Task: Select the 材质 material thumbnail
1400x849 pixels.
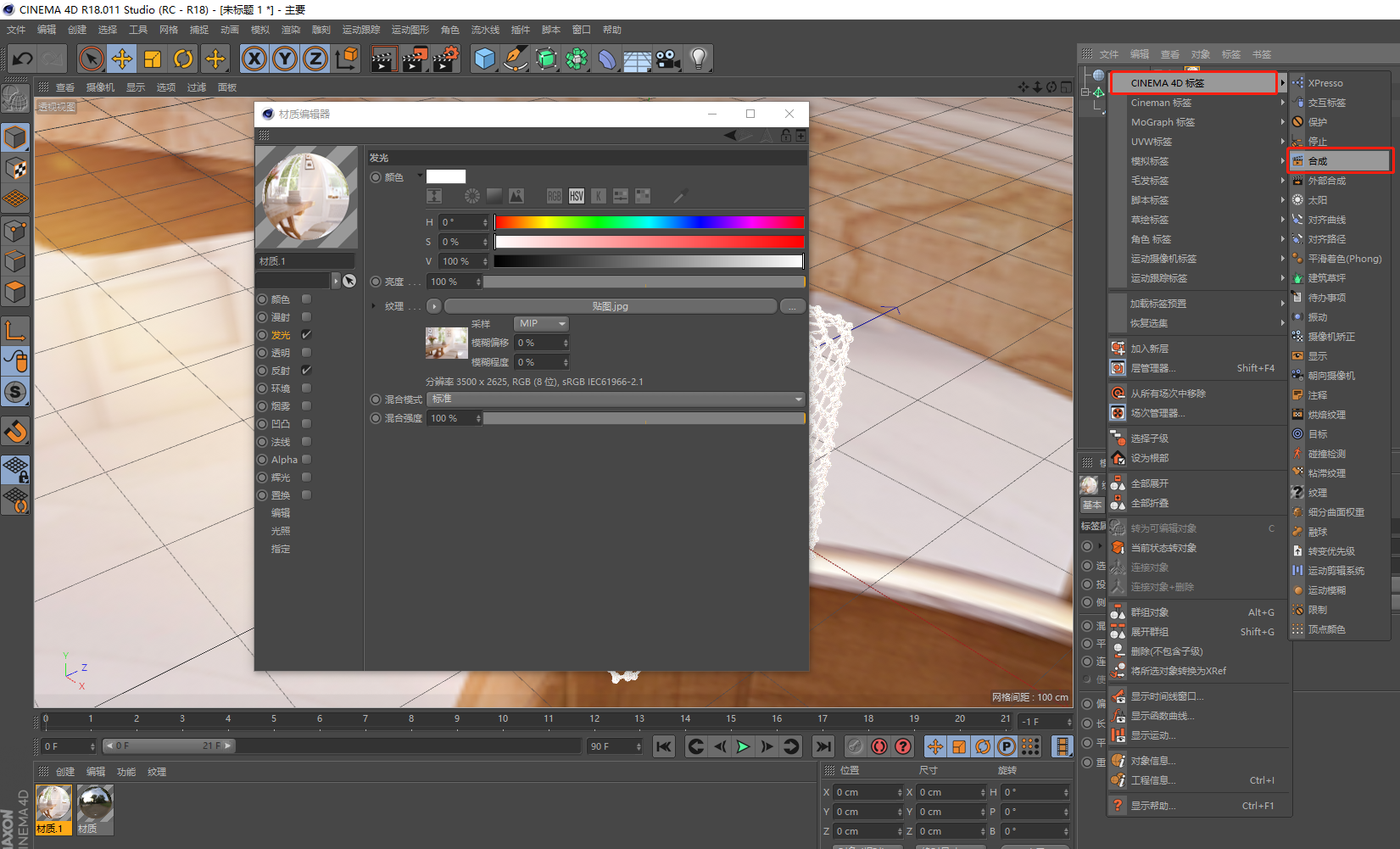Action: coord(95,809)
